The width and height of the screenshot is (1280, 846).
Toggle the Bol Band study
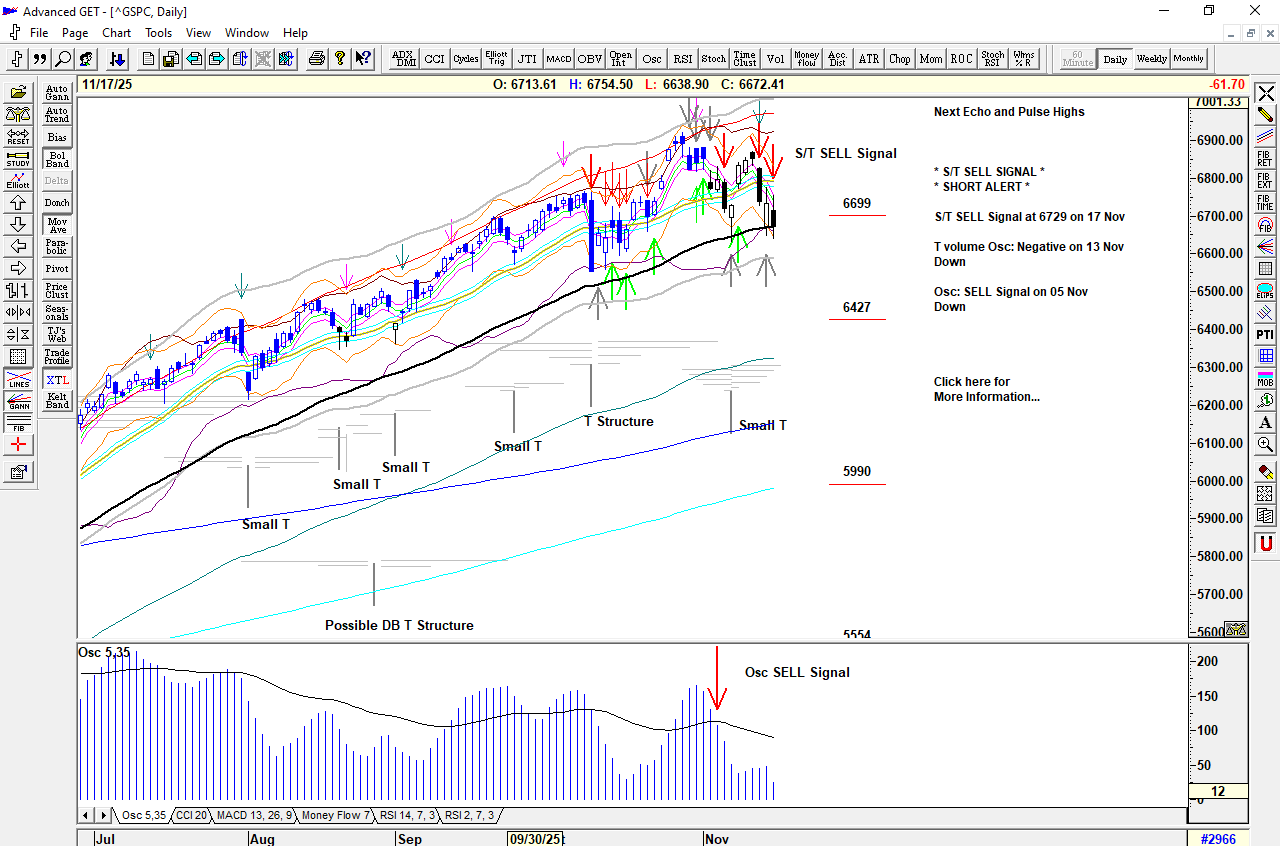coord(57,159)
